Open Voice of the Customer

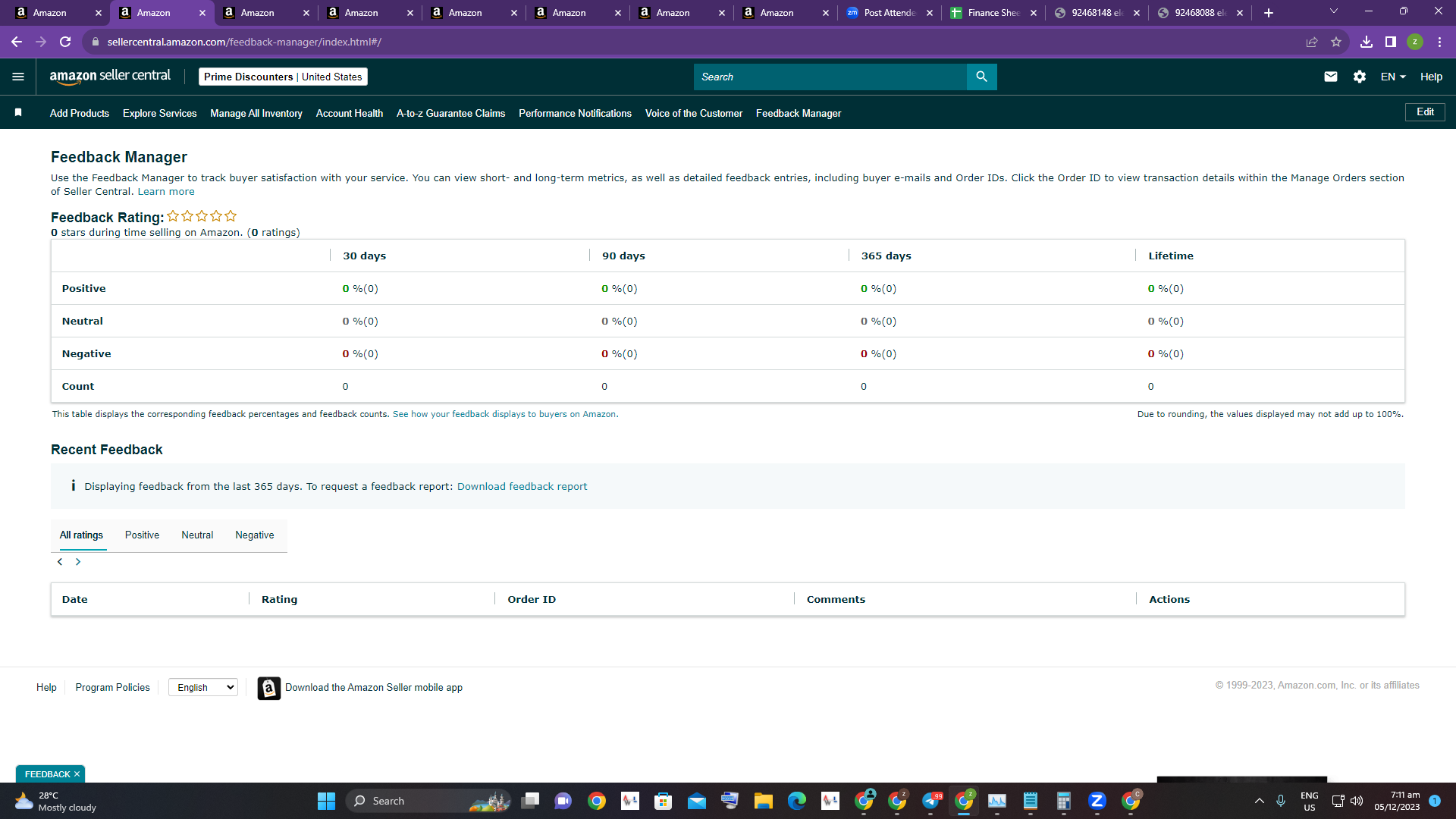click(694, 113)
